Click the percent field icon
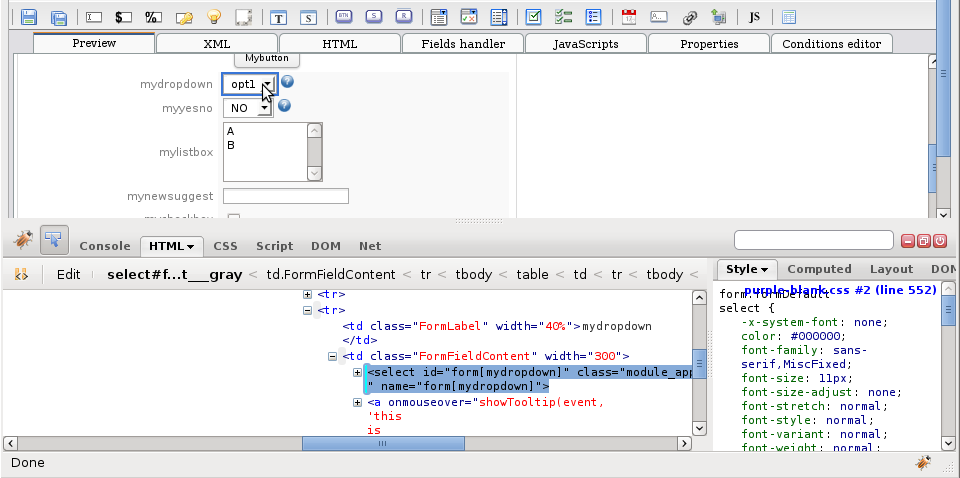This screenshot has height=478, width=960. coord(153,17)
